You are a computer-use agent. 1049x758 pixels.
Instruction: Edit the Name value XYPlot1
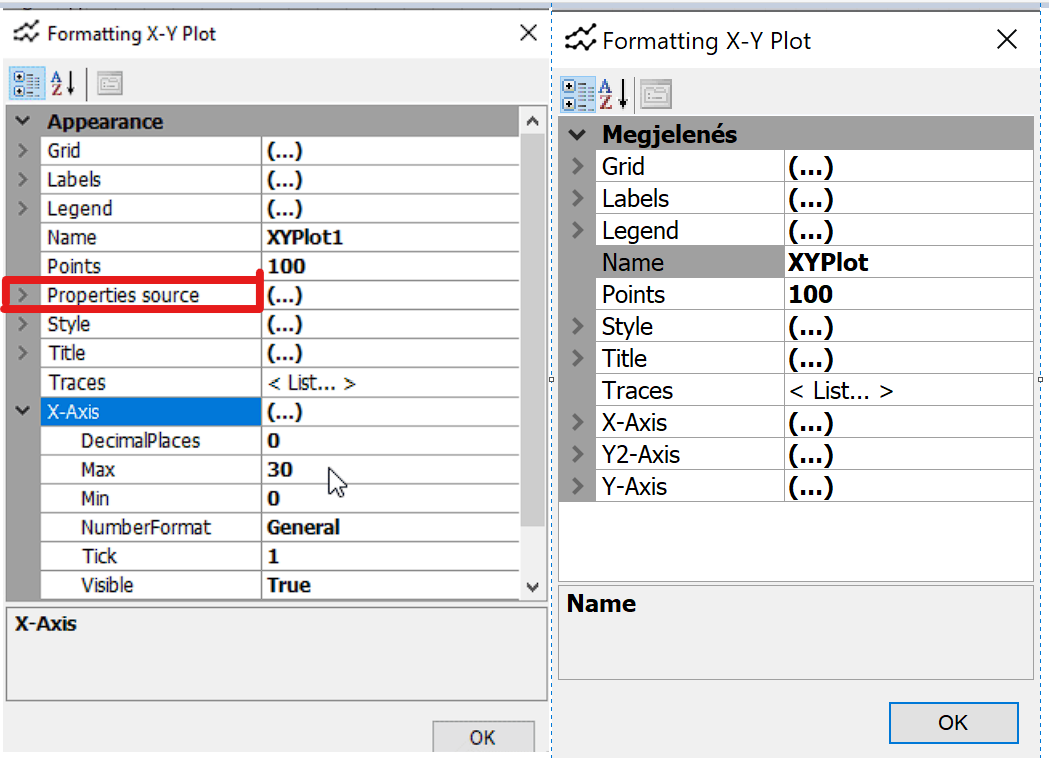tap(390, 238)
